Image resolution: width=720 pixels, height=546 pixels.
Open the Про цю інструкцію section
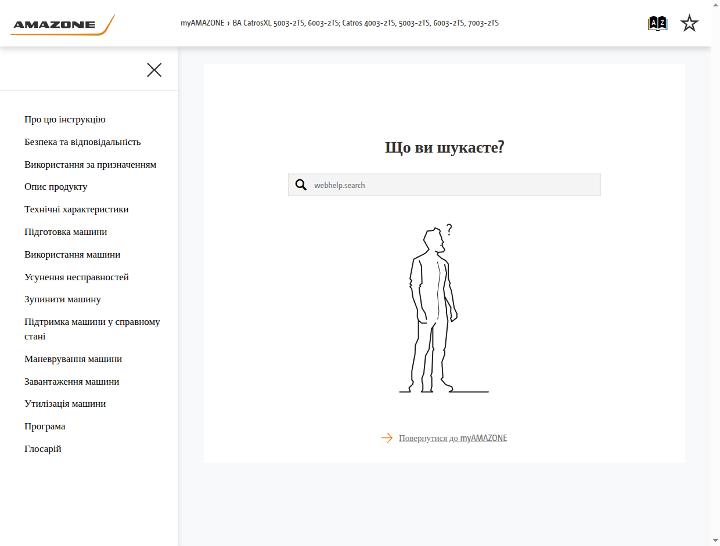pos(65,119)
